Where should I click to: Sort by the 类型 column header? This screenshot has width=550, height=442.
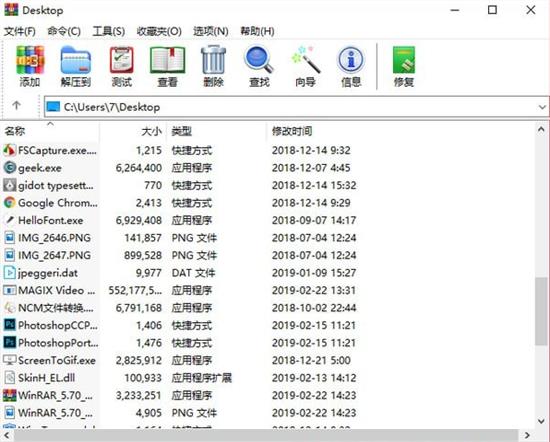[x=216, y=131]
